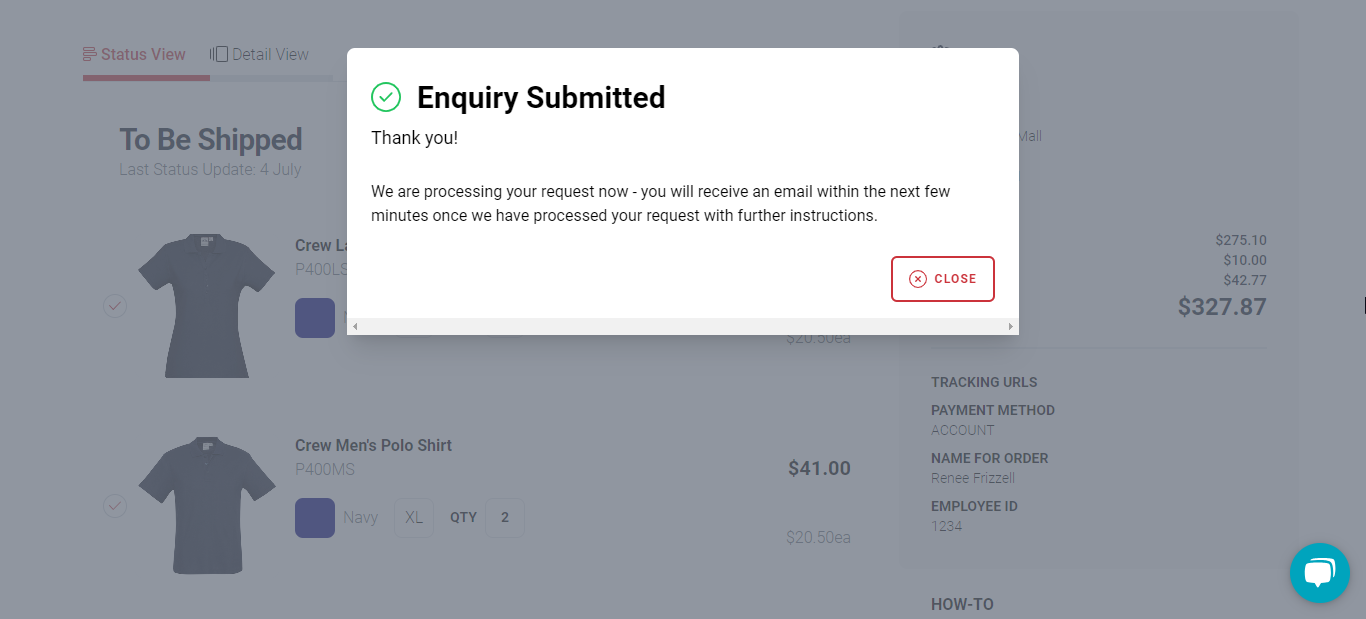Pick Navy color swatch for Men's Polo
The width and height of the screenshot is (1366, 619).
315,518
